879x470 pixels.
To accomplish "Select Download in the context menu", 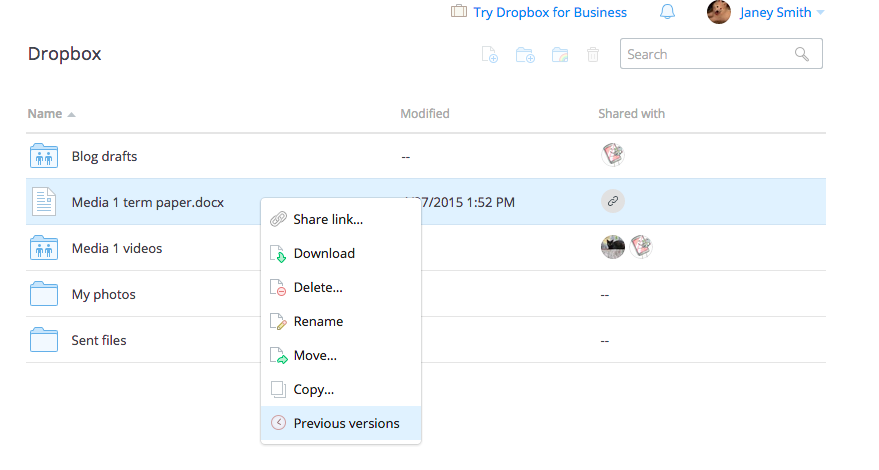I will pyautogui.click(x=323, y=253).
